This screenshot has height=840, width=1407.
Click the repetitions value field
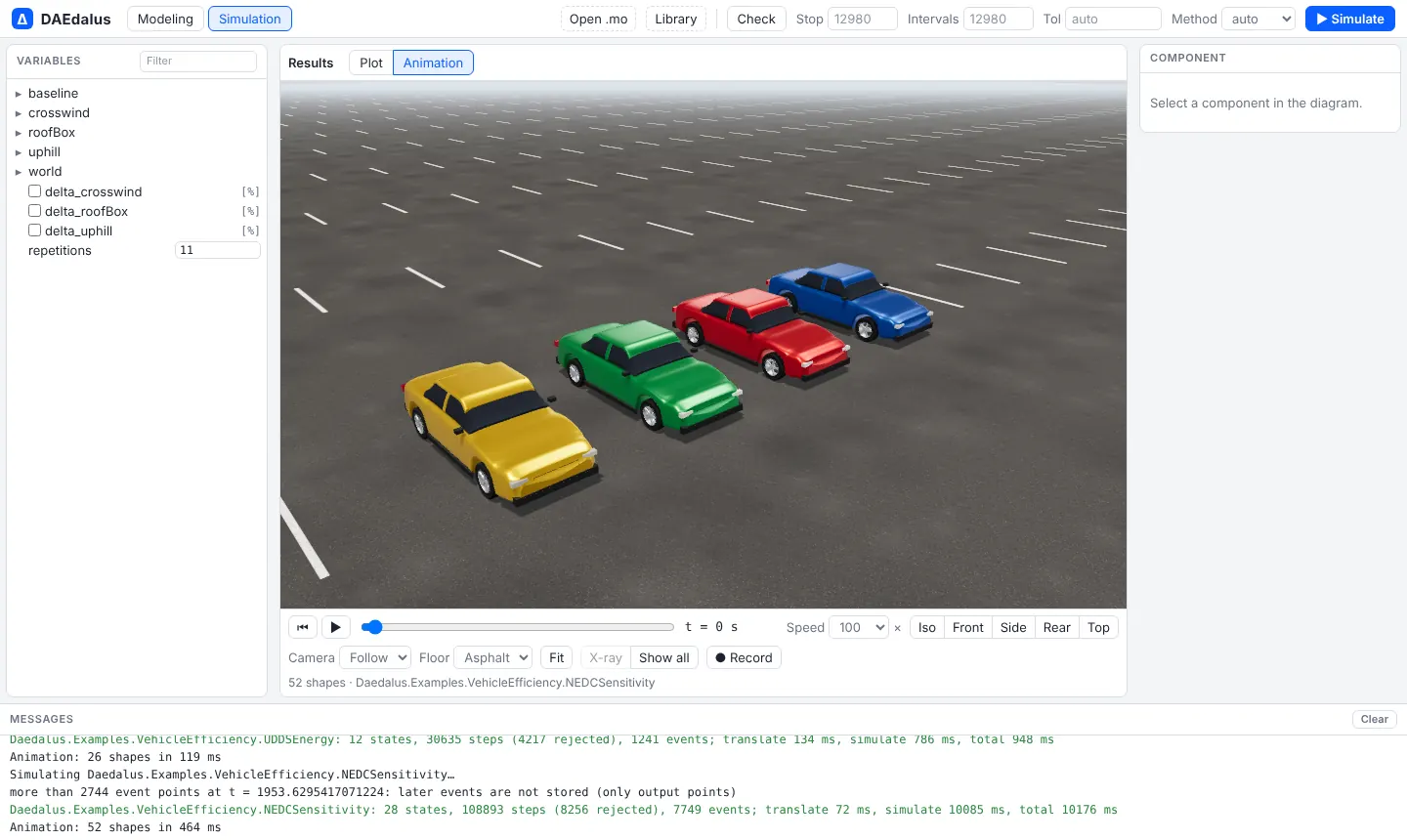218,250
